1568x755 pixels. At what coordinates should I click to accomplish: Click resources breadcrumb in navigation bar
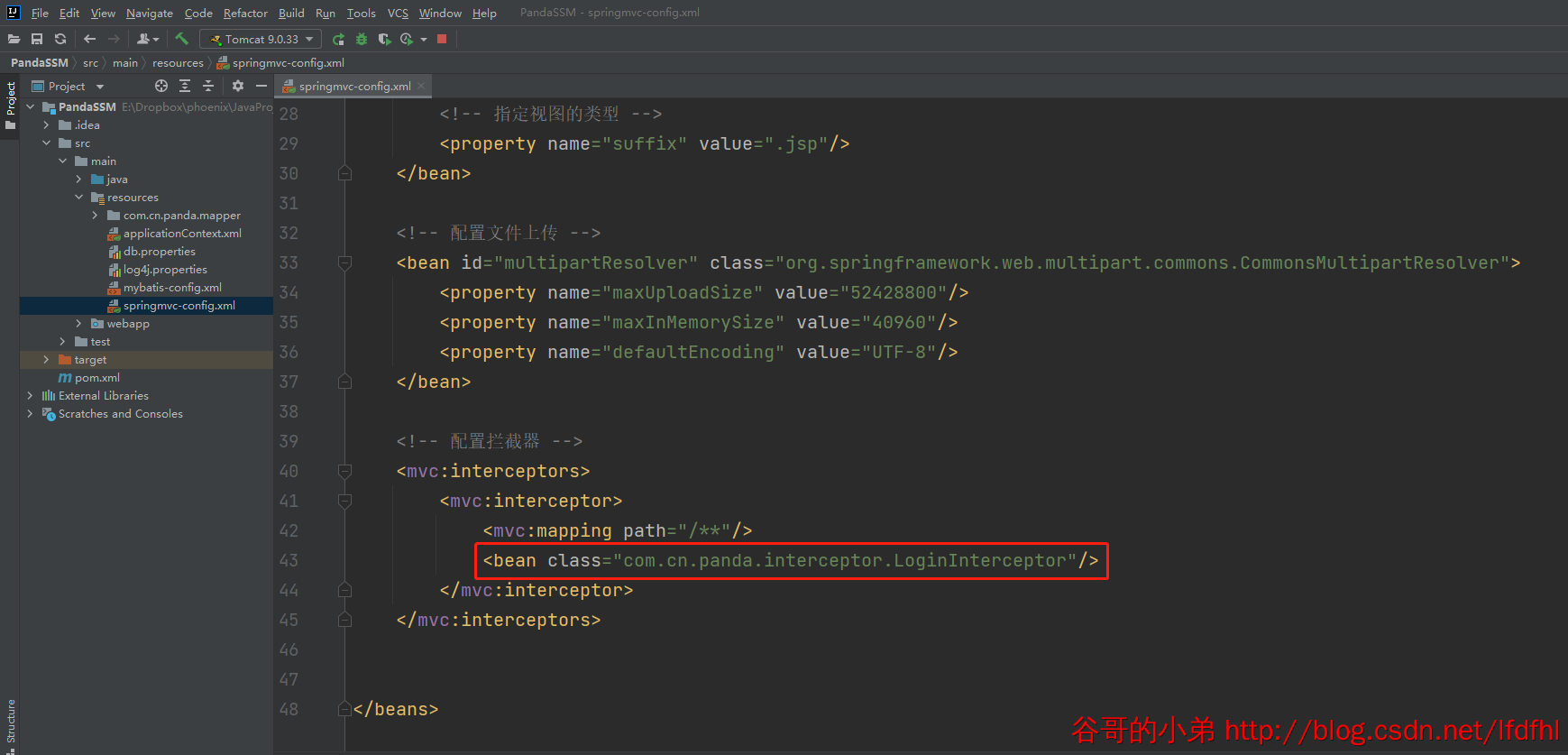178,63
